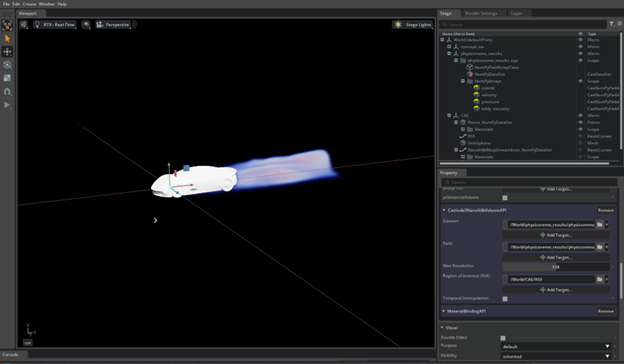Screen dimensions: 624x364
Task: Open the Stage panel options menu icon
Action: click(620, 24)
